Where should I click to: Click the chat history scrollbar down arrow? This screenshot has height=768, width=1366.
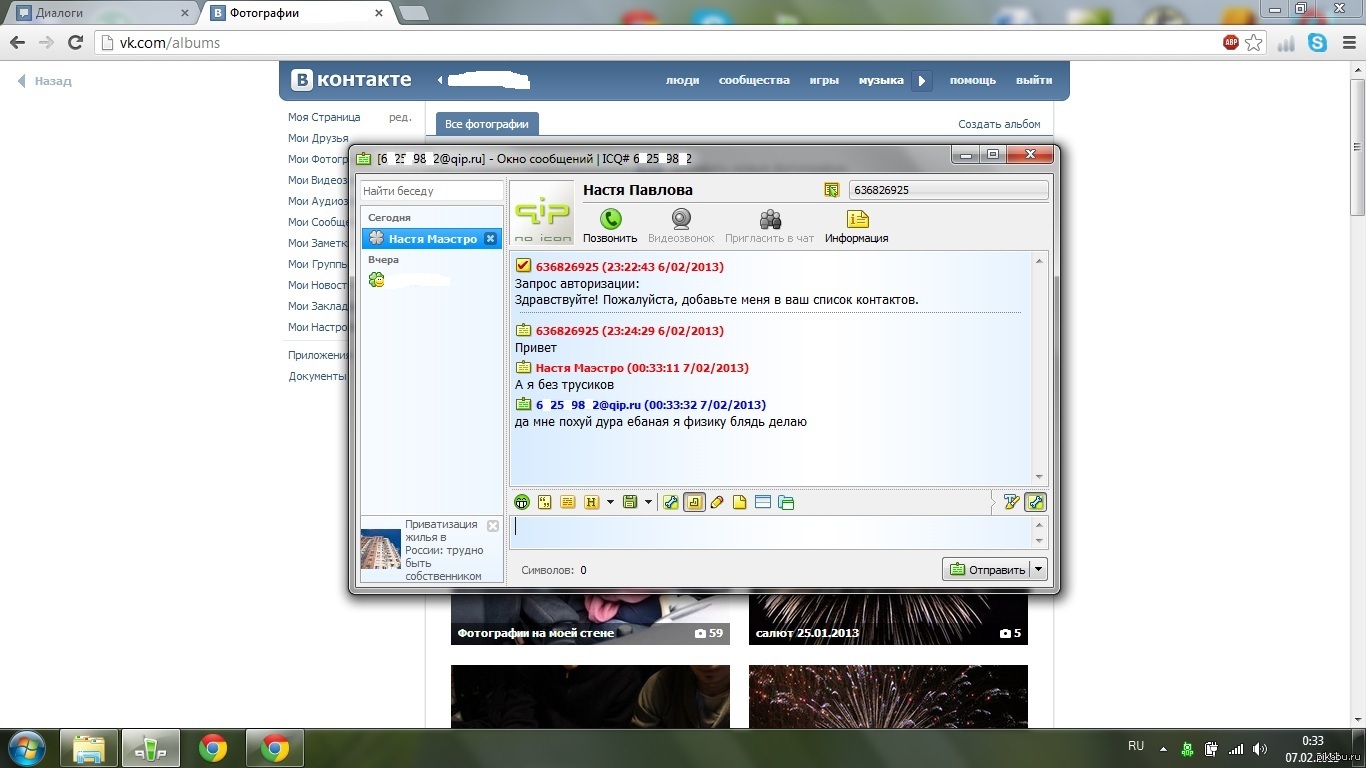click(1039, 477)
